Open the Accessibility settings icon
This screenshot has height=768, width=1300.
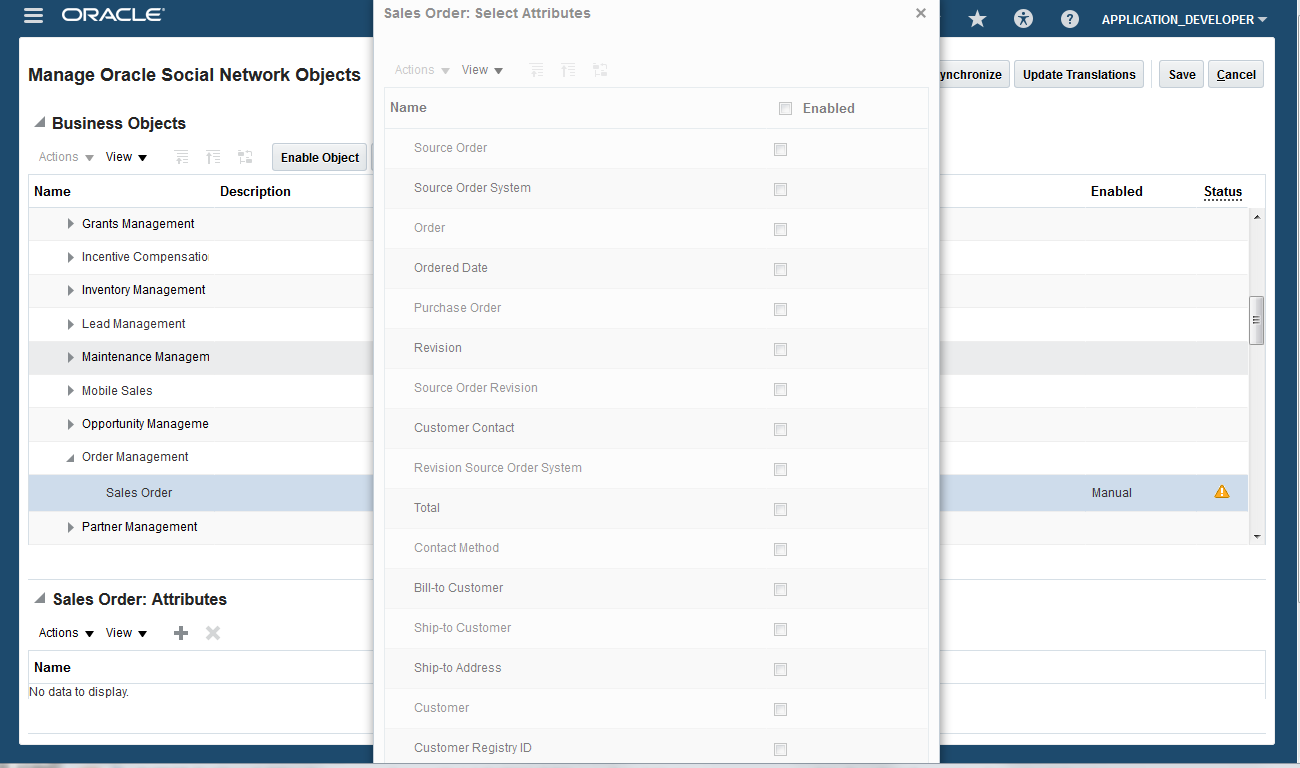[1023, 19]
